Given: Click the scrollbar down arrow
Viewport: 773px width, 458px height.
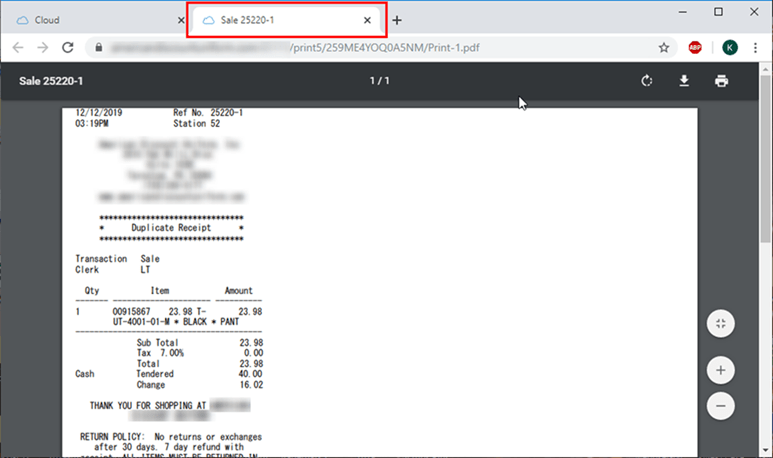Looking at the screenshot, I should tap(766, 450).
